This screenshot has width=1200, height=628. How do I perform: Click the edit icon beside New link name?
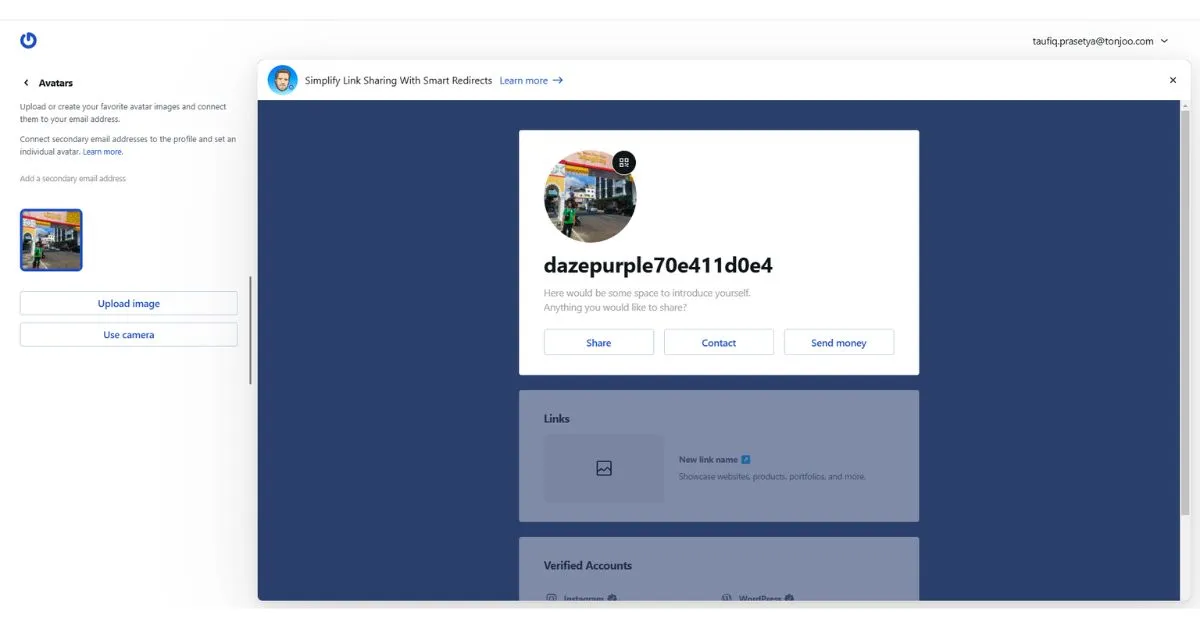click(x=748, y=458)
